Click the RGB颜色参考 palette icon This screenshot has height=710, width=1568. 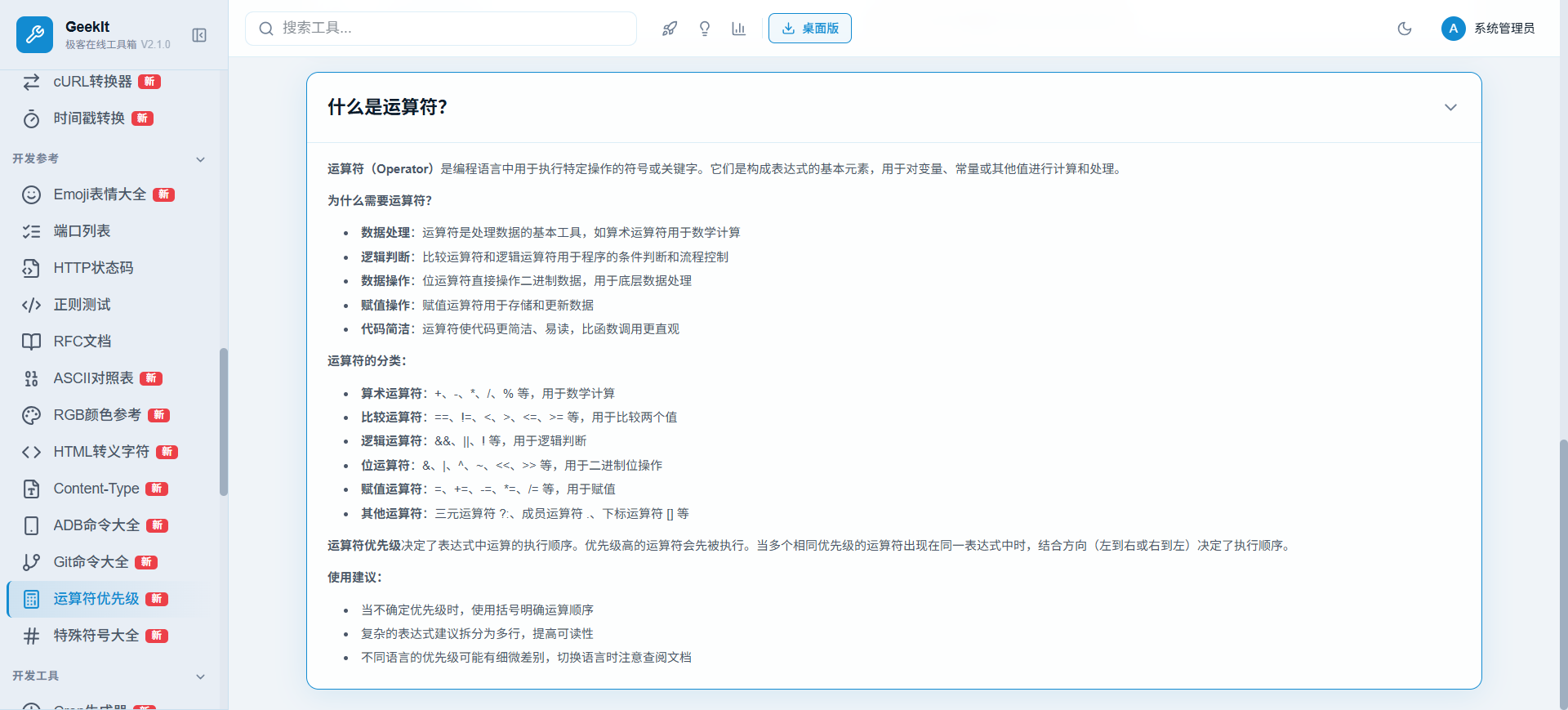(31, 415)
